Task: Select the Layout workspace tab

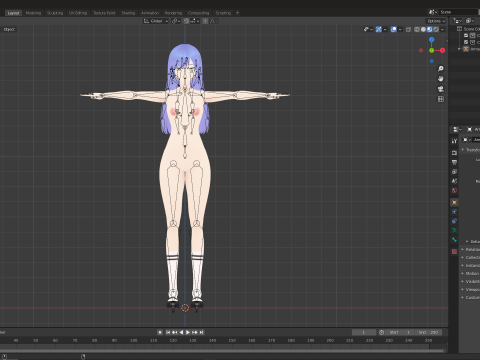Action: point(13,13)
